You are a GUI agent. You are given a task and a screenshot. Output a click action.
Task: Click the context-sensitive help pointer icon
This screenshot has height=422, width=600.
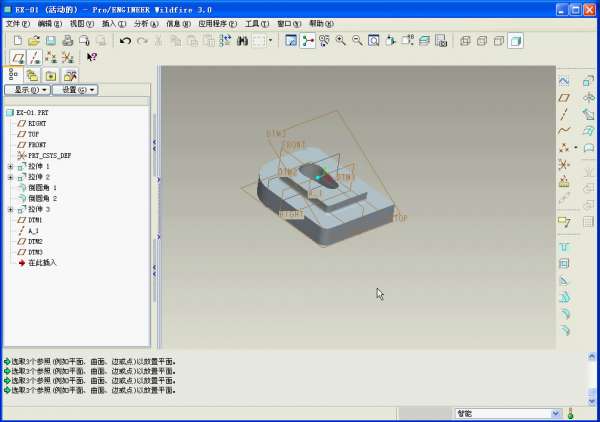point(92,57)
